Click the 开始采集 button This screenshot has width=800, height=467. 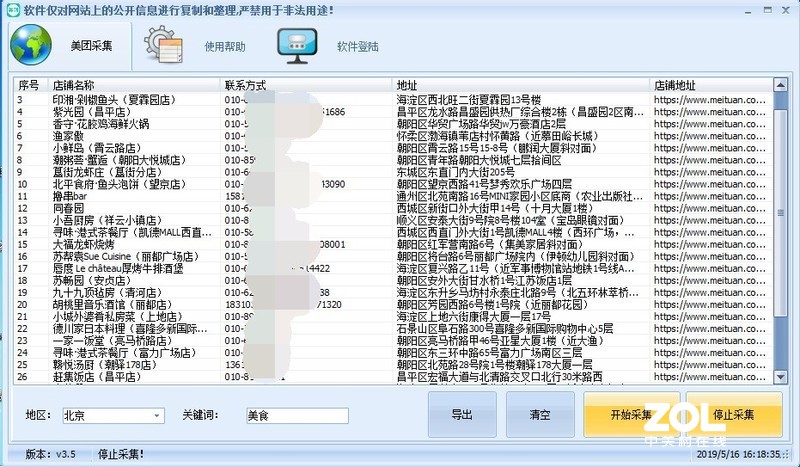(631, 414)
